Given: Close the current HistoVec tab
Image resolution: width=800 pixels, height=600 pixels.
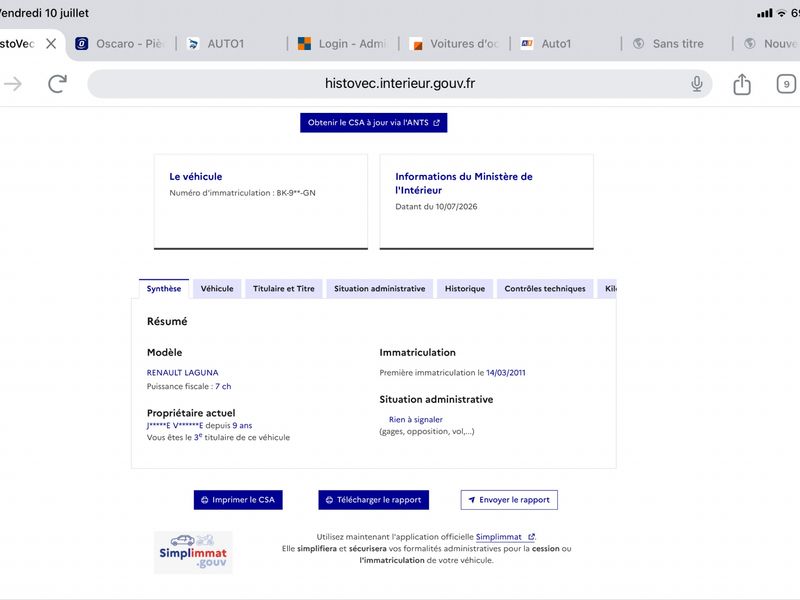Looking at the screenshot, I should click(51, 44).
